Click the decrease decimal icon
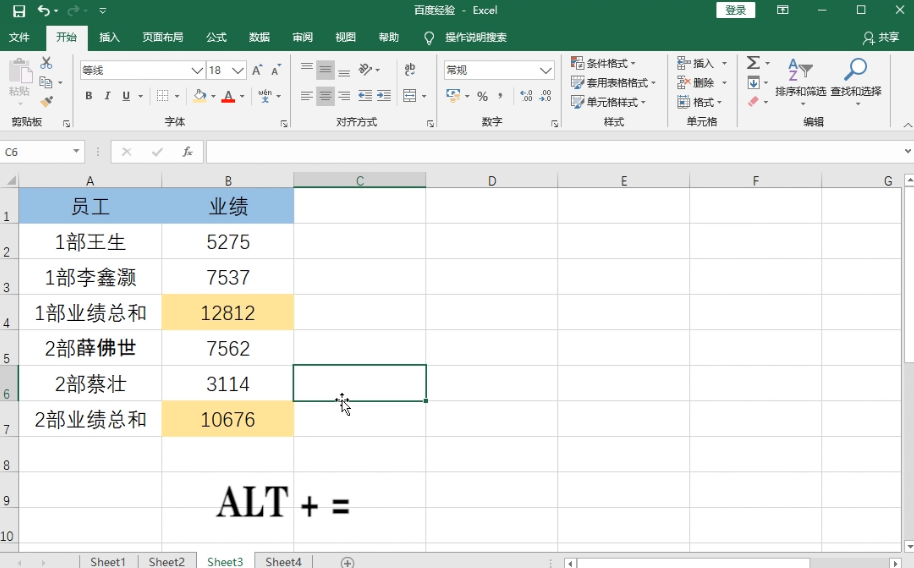 click(x=546, y=96)
